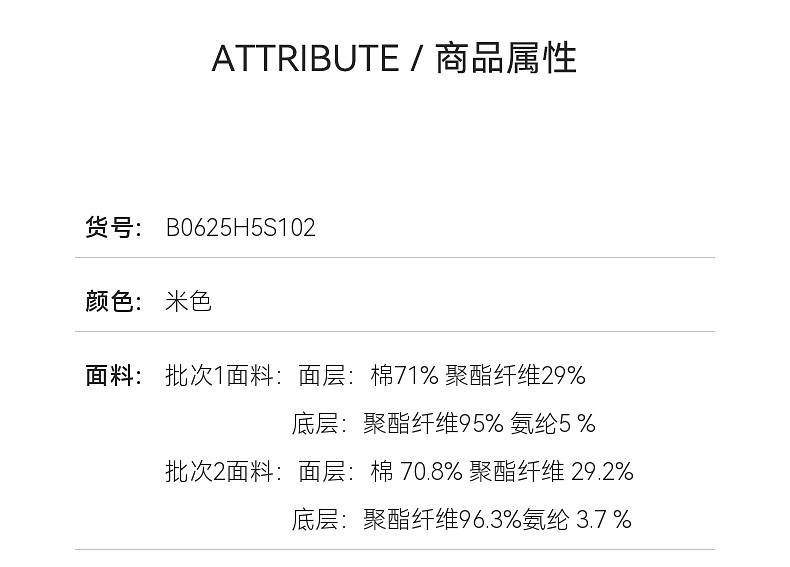Click 面层 label in the 批次2面料 row
The height and width of the screenshot is (567, 790).
[x=321, y=471]
